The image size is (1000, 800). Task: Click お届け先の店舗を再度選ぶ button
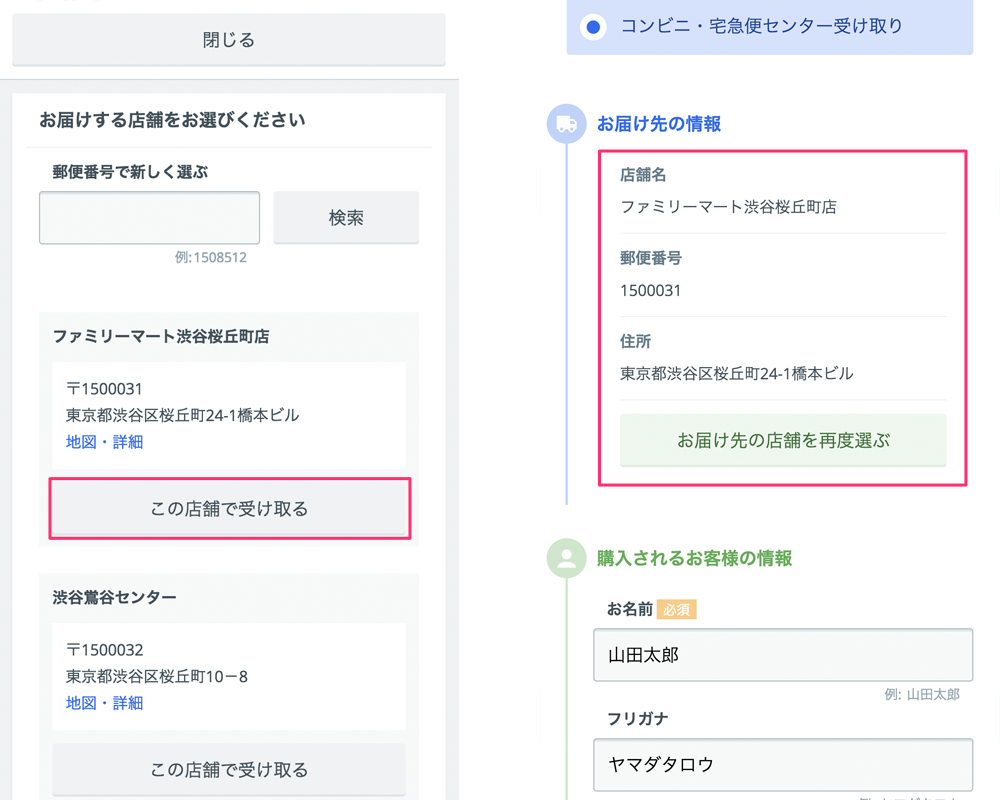pos(783,440)
